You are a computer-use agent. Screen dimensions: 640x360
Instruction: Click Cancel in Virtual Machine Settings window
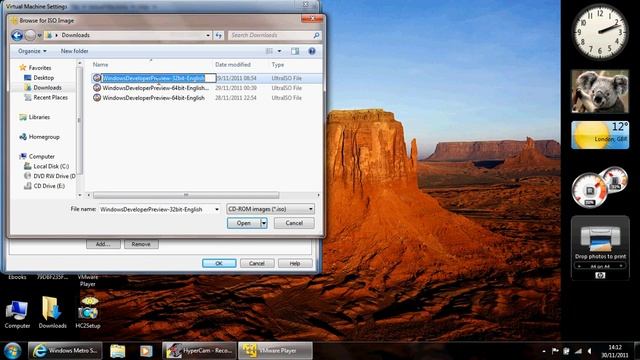point(257,263)
